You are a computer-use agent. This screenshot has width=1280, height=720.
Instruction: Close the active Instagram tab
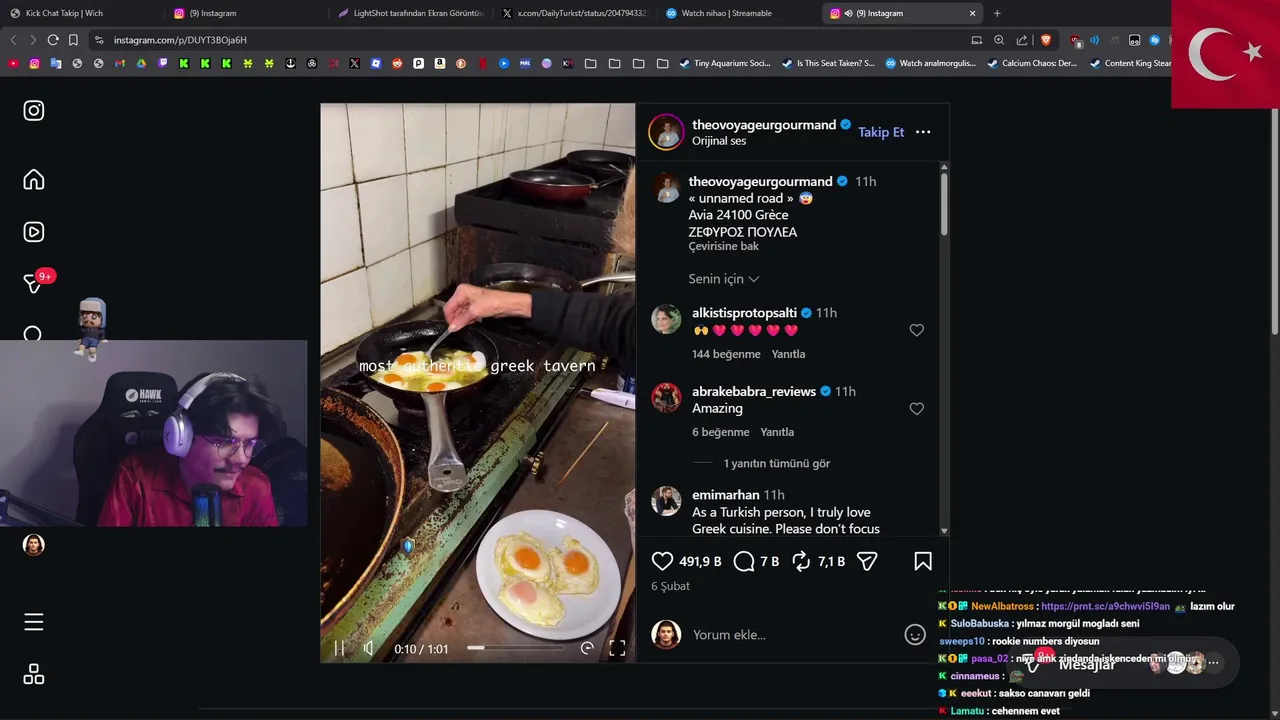(x=972, y=13)
